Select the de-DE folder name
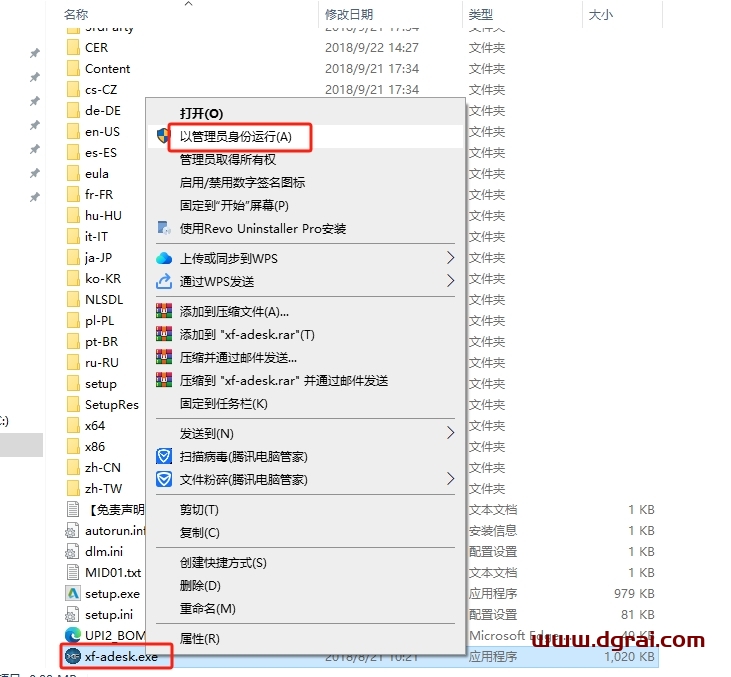Screen dimensions: 731x677 coord(103,111)
